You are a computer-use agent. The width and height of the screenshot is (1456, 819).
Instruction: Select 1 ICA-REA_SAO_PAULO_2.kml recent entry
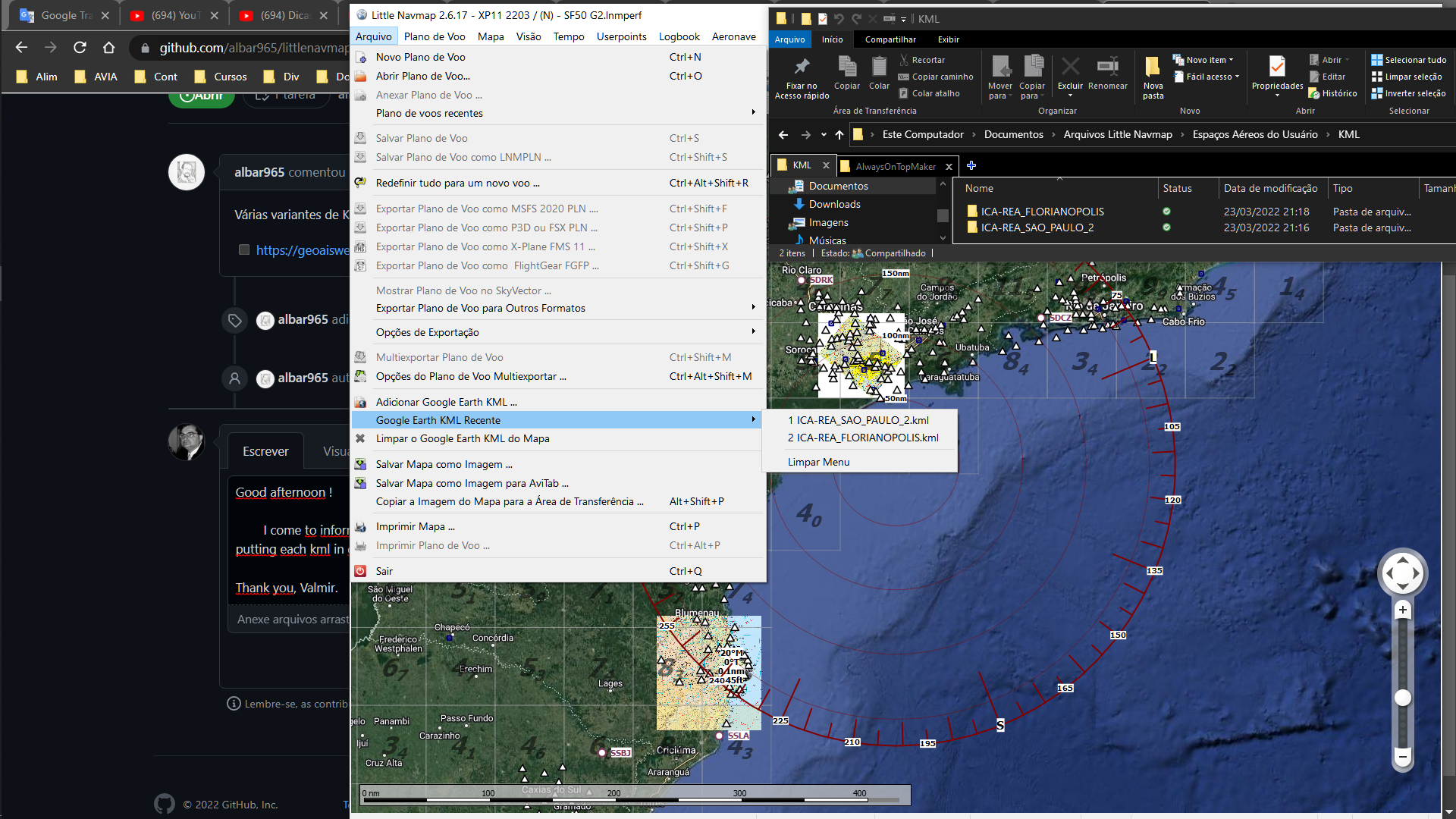pyautogui.click(x=861, y=420)
